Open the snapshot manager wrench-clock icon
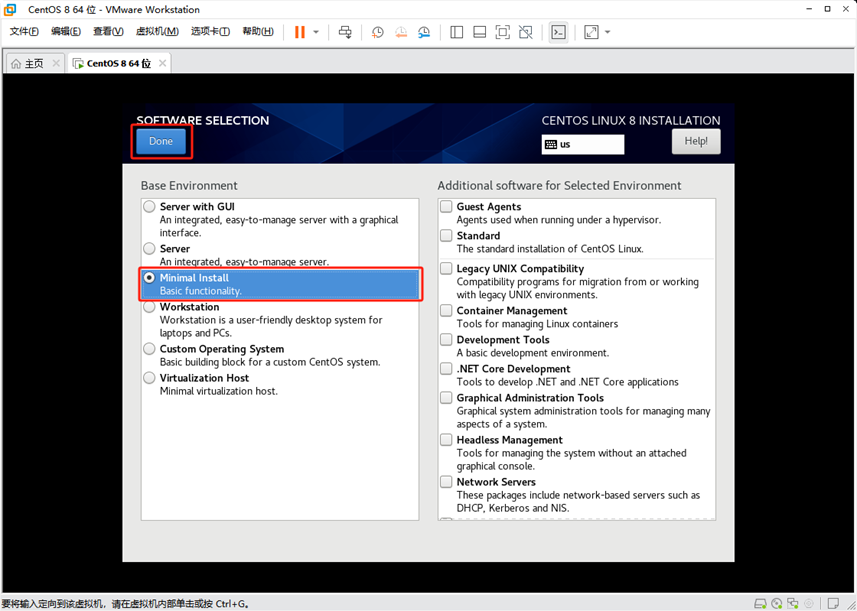The width and height of the screenshot is (857, 611). pyautogui.click(x=424, y=32)
